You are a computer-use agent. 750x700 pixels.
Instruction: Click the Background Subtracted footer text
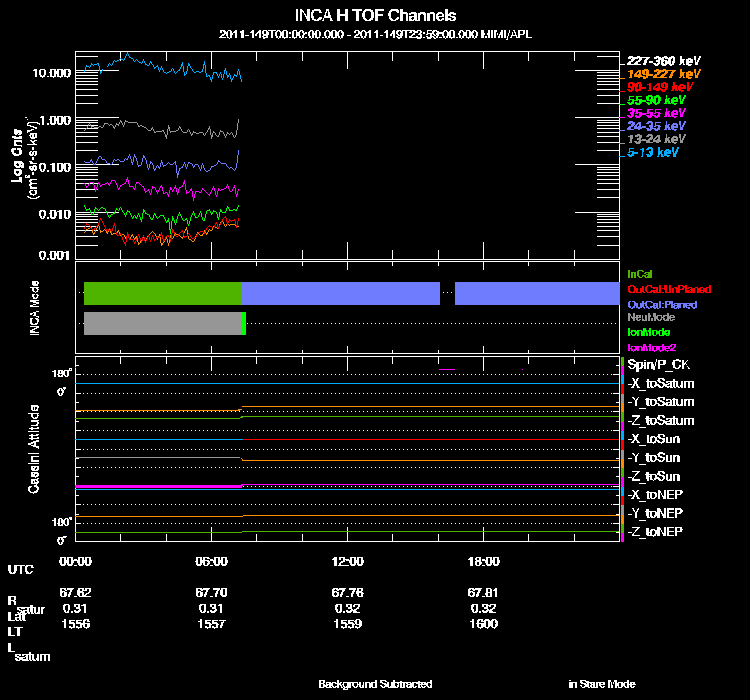pos(375,684)
